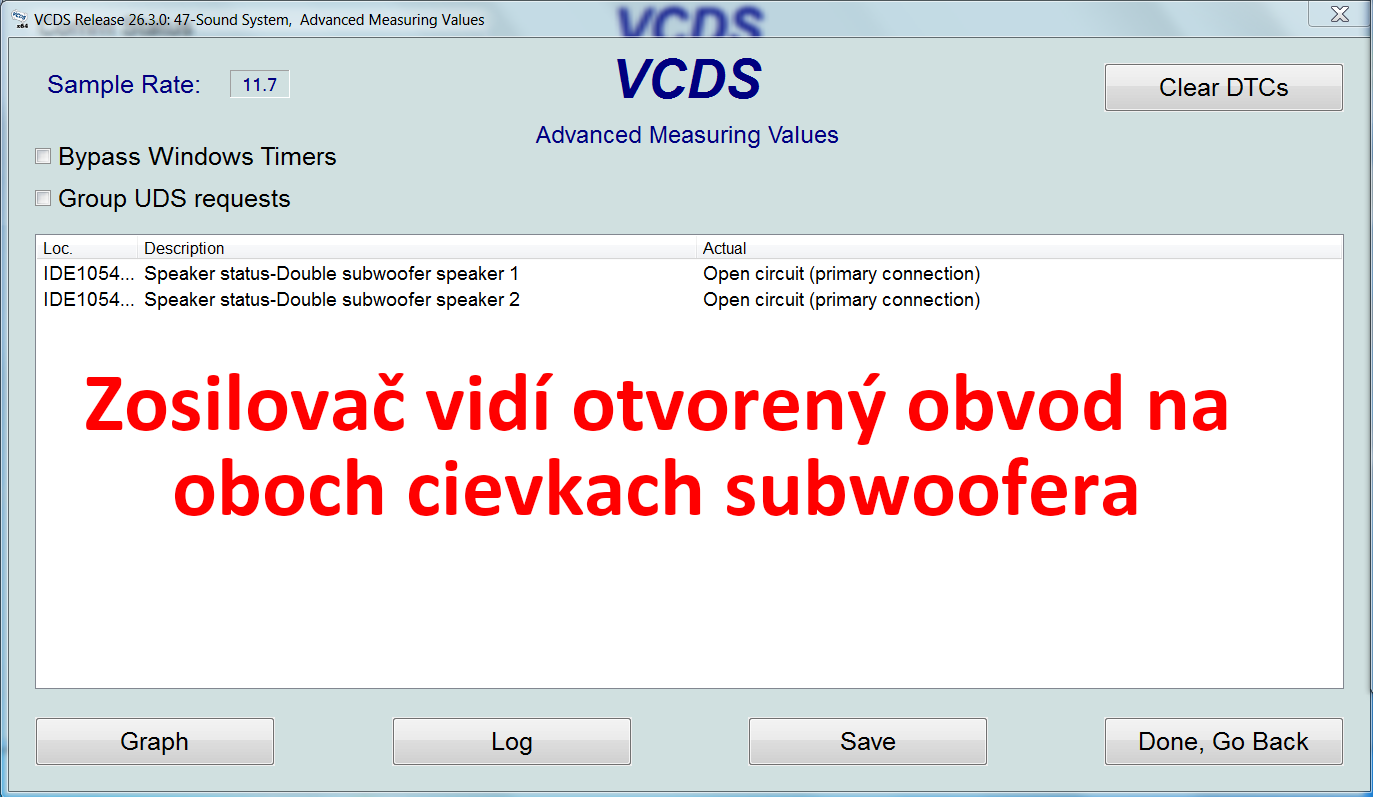
Task: Close the VCDS window
Action: (x=1338, y=13)
